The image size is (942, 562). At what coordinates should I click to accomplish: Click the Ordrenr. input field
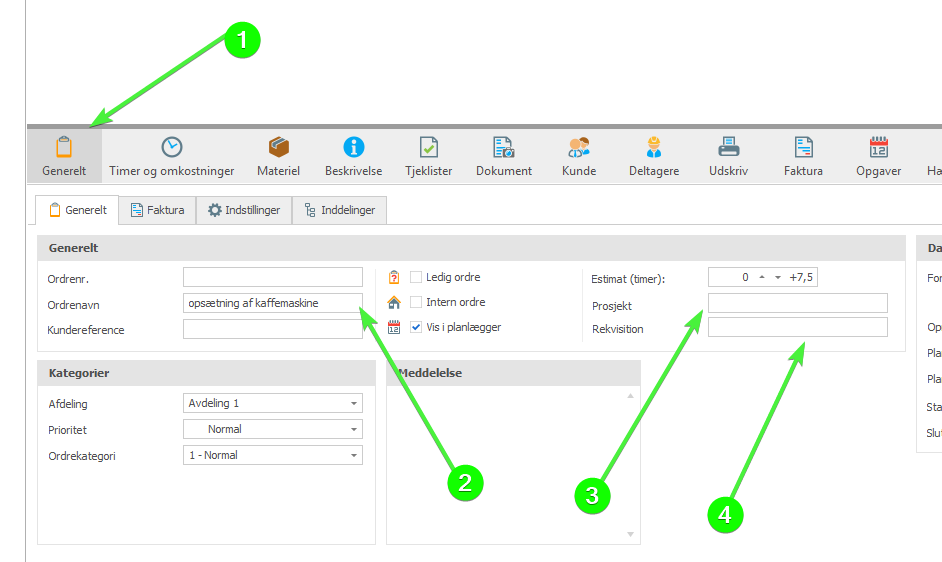click(x=273, y=277)
